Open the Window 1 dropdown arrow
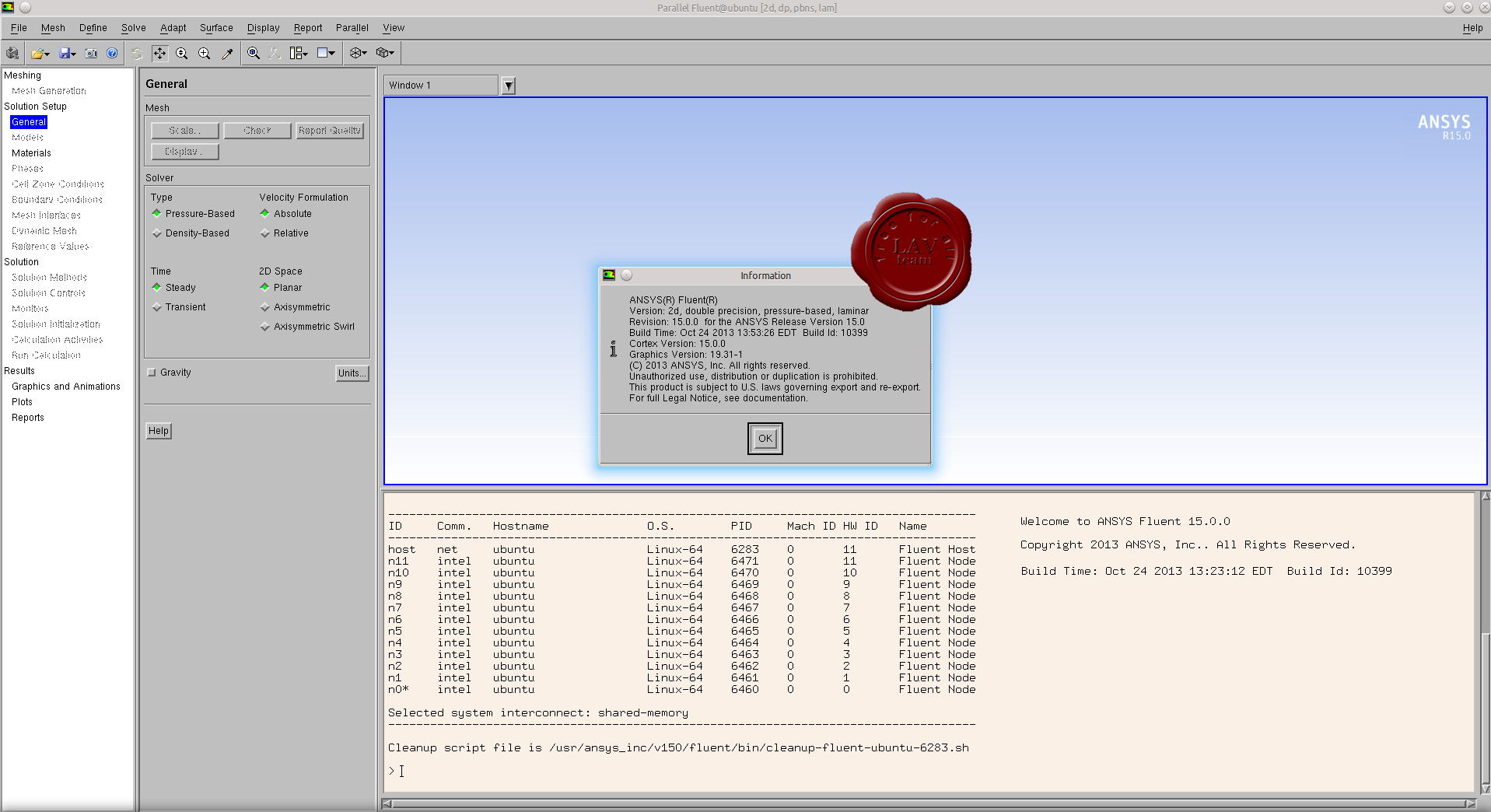 (509, 86)
